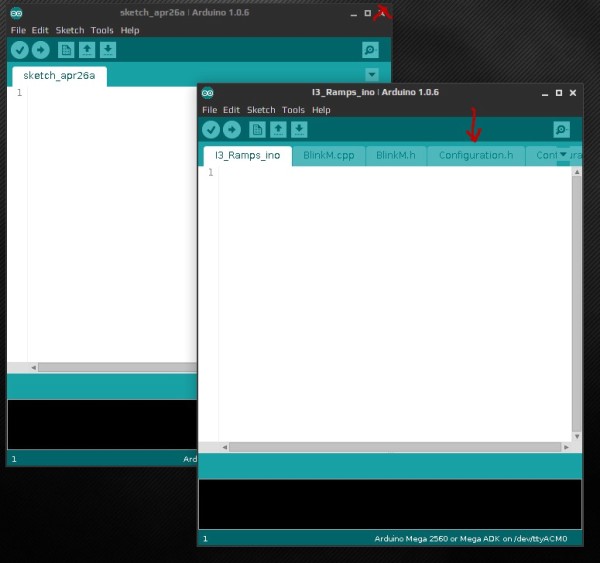Maximize the I3_Ramps_ino window
This screenshot has width=600, height=563.
tap(559, 93)
